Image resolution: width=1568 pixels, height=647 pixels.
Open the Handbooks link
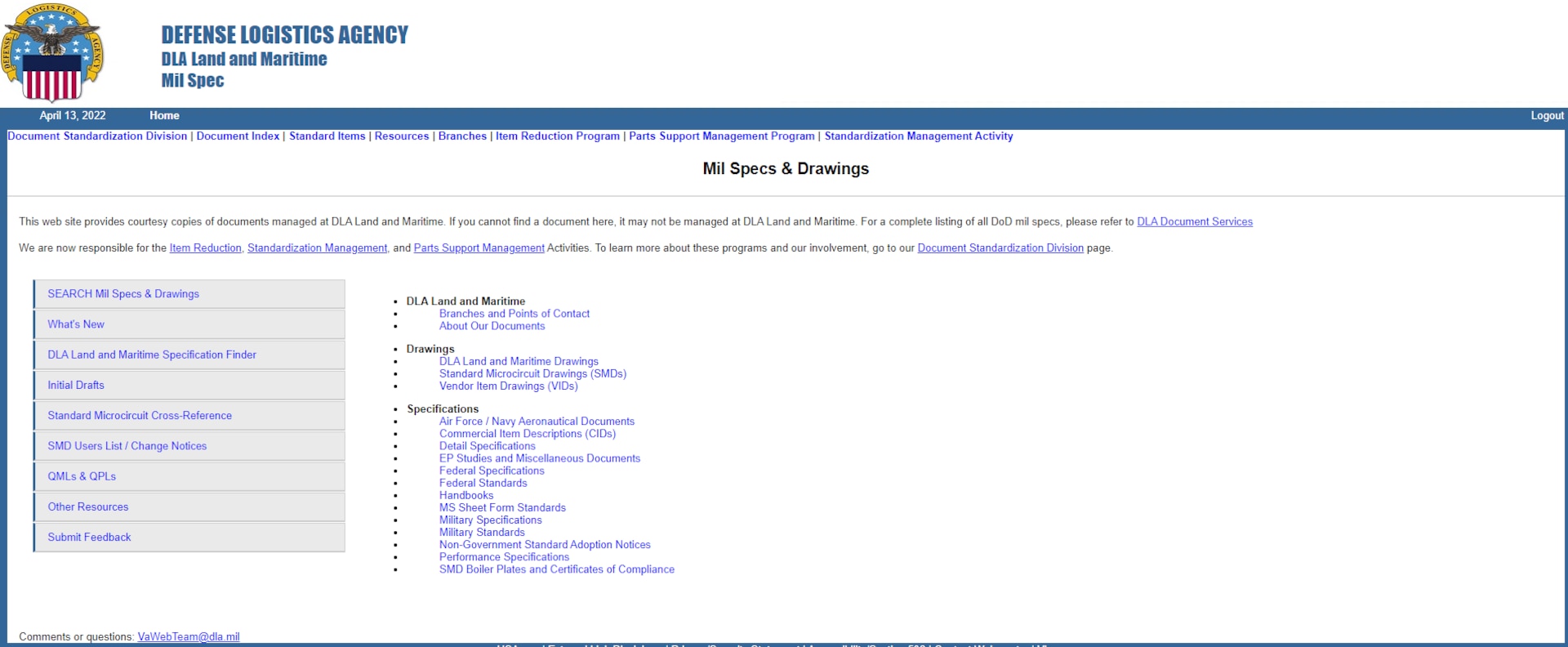[466, 495]
